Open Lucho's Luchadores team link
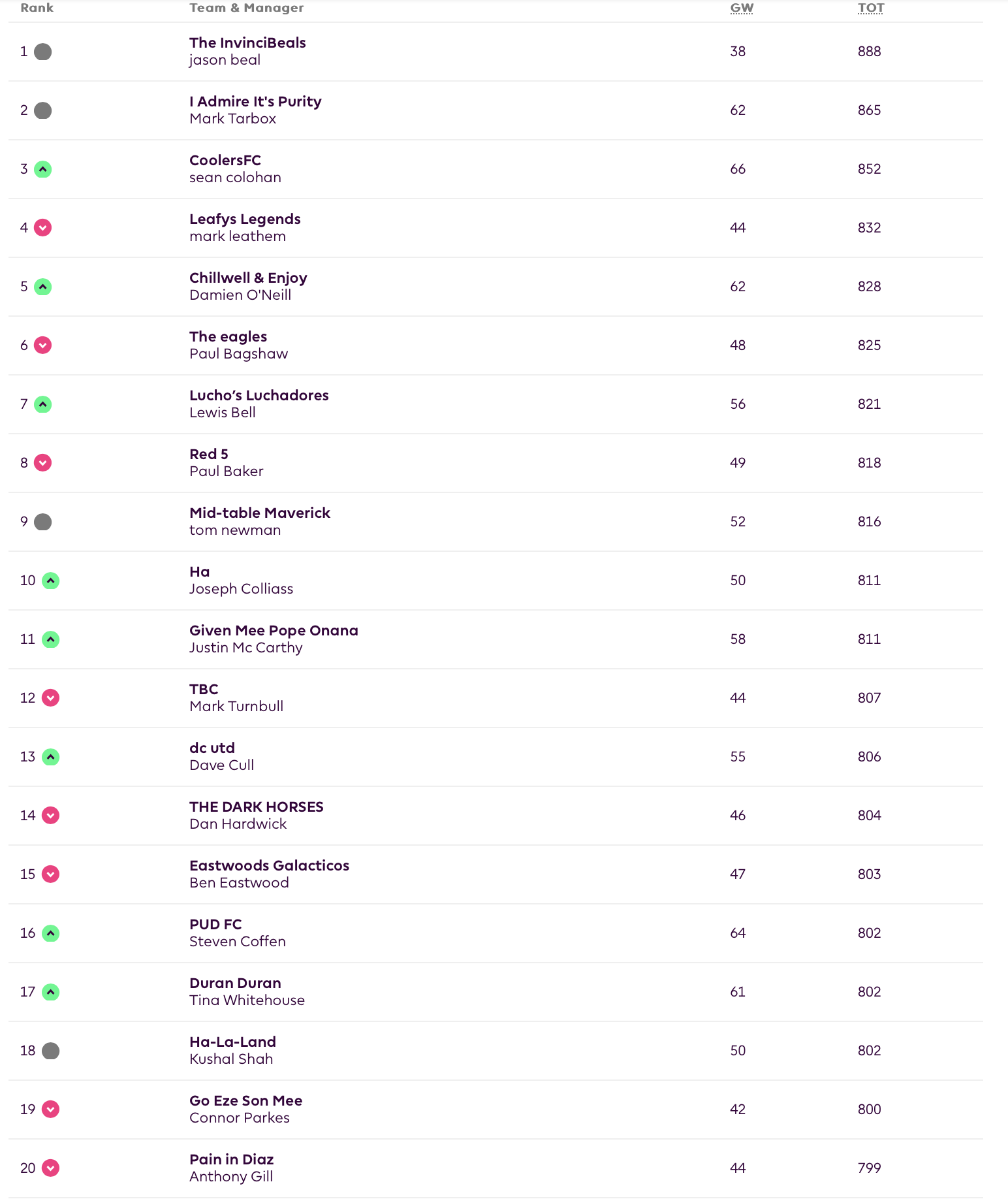Image resolution: width=1008 pixels, height=1199 pixels. (259, 396)
